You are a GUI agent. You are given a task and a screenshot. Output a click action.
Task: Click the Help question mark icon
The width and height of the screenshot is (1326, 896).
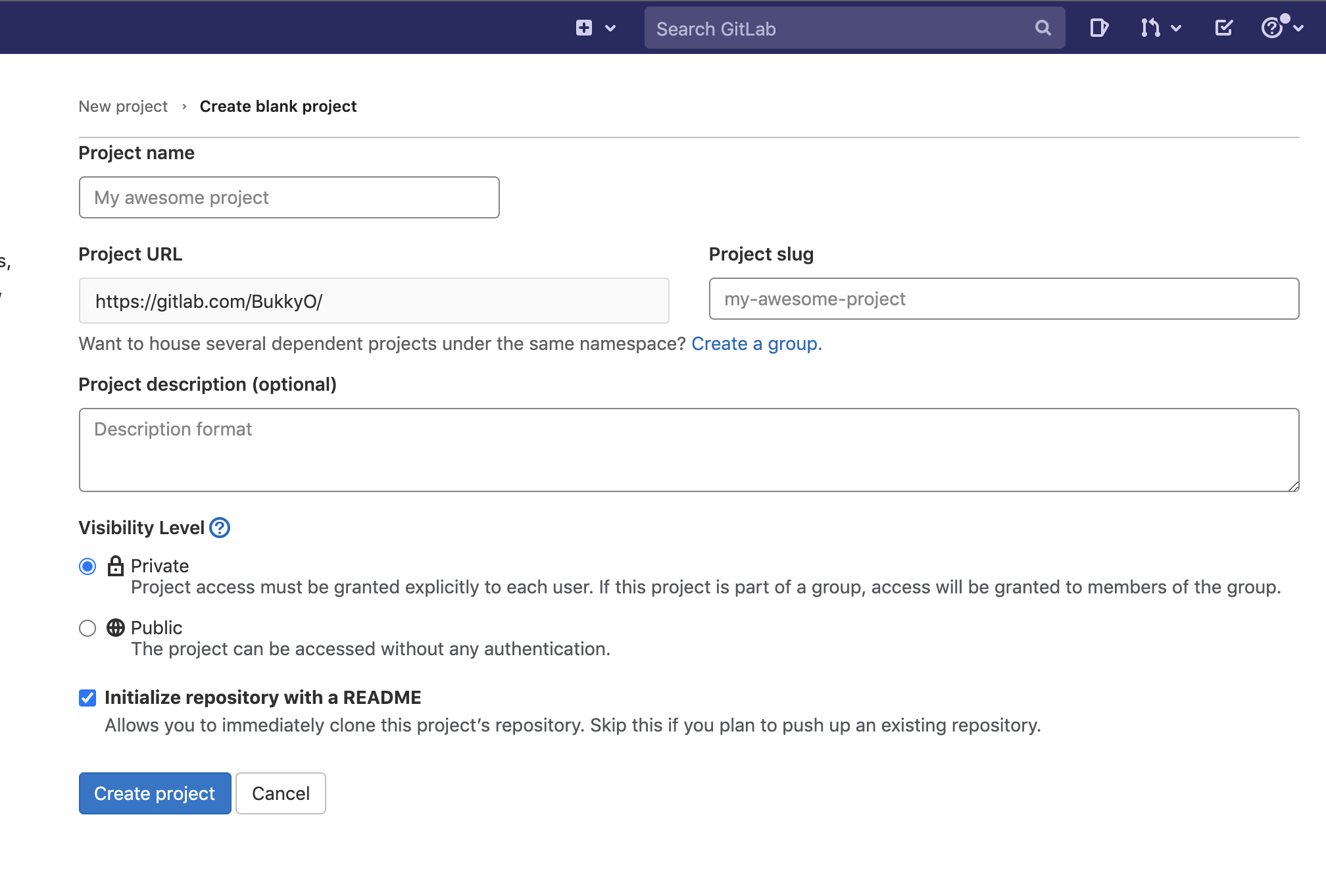(x=1272, y=28)
